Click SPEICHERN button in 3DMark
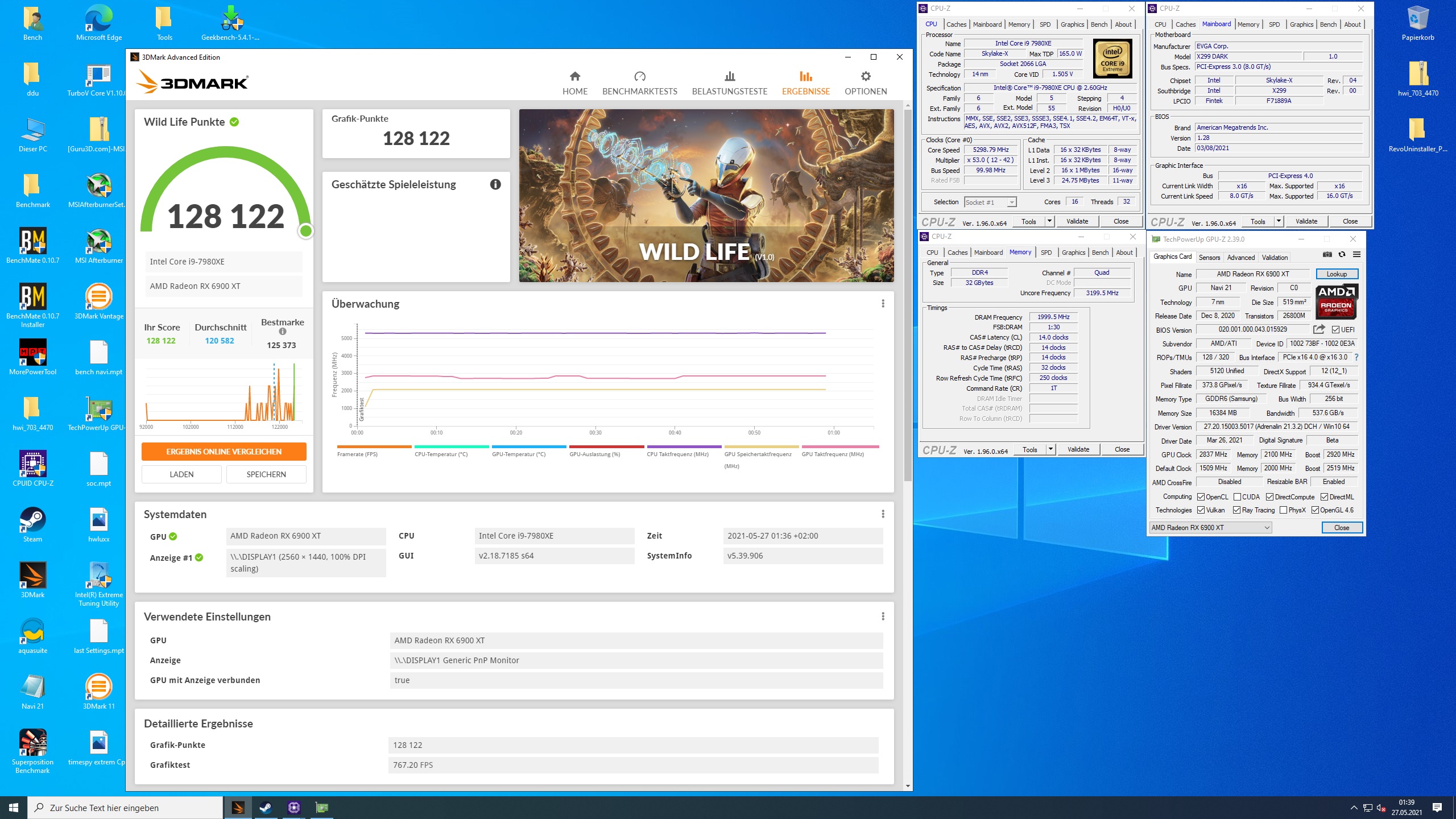This screenshot has width=1456, height=819. 266,474
